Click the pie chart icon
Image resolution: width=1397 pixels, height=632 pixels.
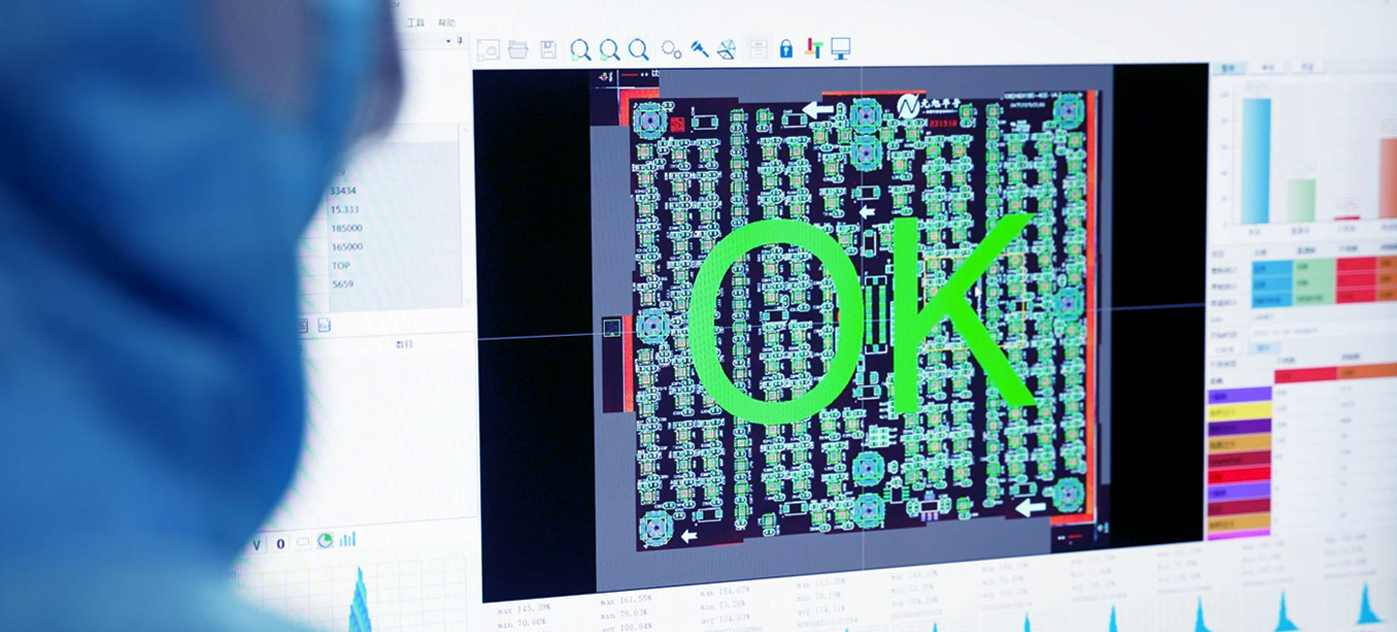pos(325,541)
